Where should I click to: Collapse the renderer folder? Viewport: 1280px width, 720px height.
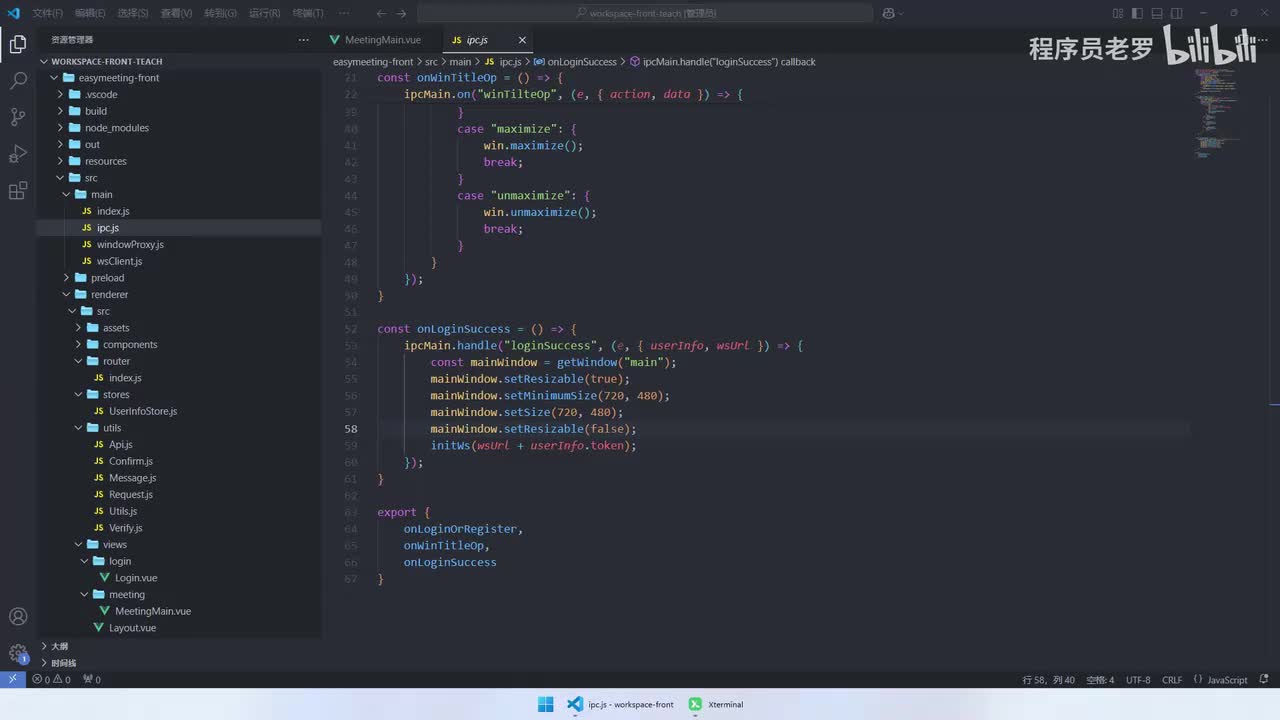click(x=109, y=294)
